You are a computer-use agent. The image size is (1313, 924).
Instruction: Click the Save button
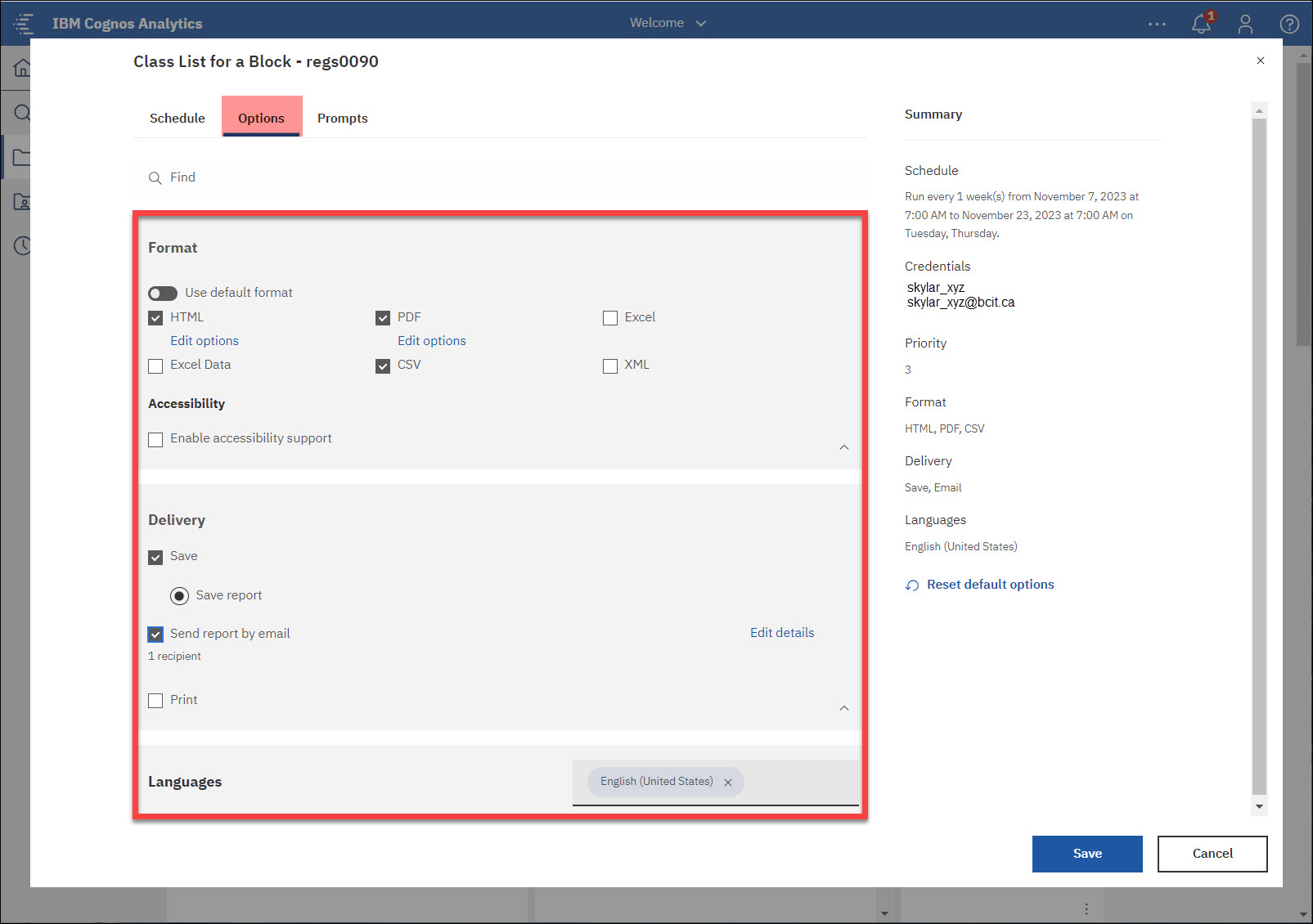click(x=1087, y=854)
